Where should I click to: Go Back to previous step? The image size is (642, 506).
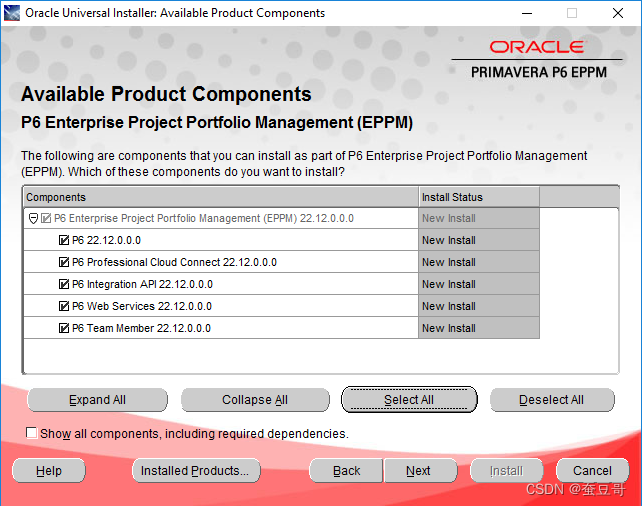point(346,471)
